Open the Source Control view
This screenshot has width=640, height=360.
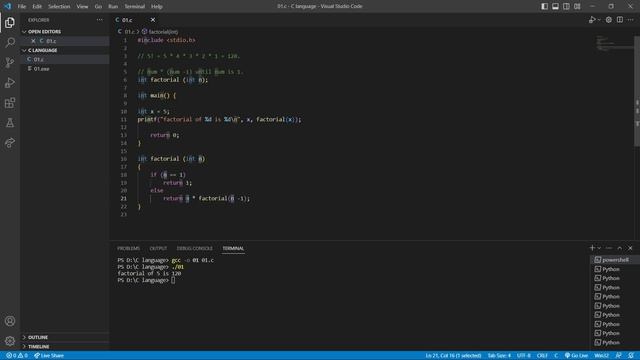tap(10, 62)
